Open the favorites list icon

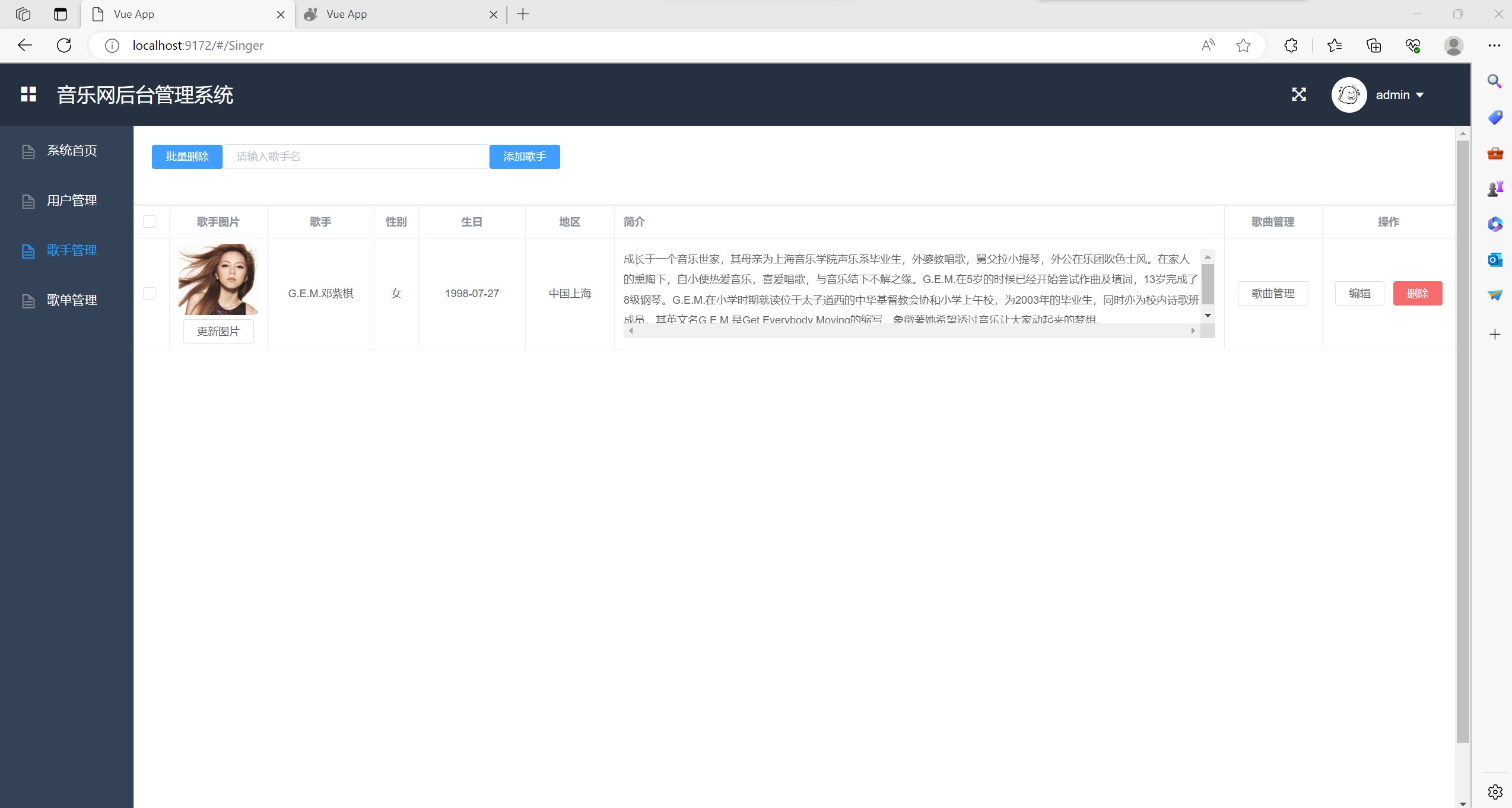[x=1335, y=46]
